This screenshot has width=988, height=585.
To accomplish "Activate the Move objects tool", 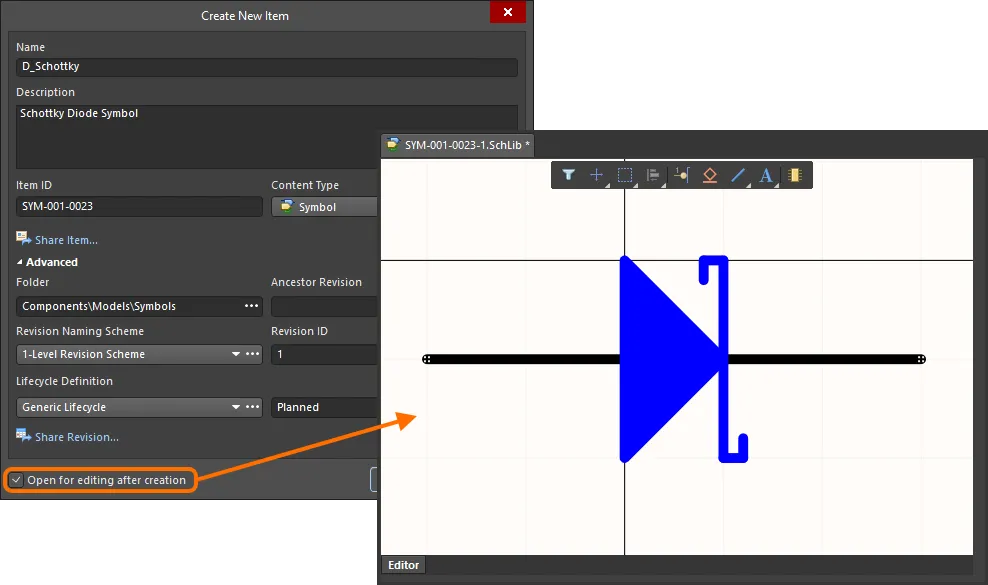I will 596,175.
